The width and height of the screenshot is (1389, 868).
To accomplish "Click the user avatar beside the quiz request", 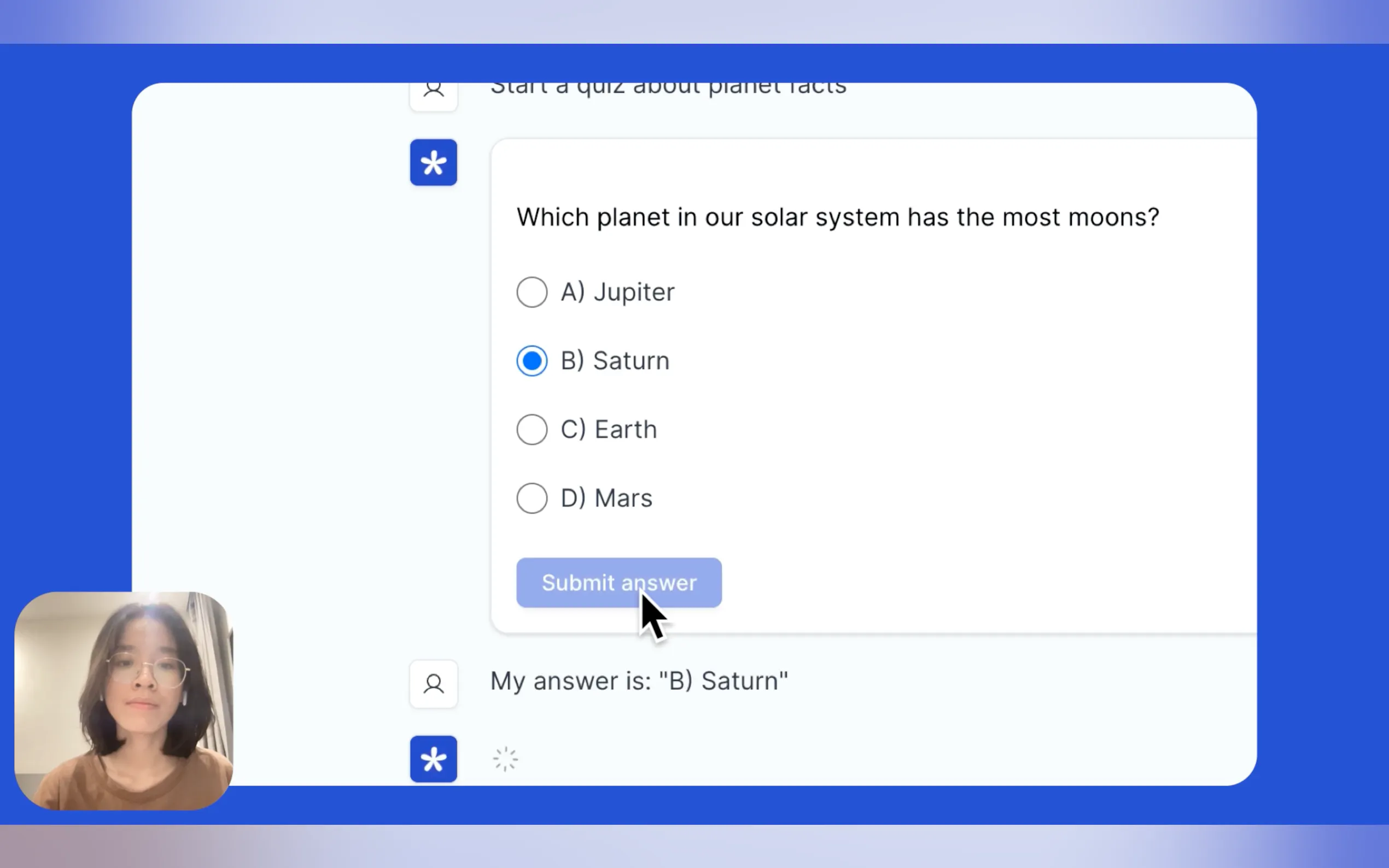I will click(434, 92).
